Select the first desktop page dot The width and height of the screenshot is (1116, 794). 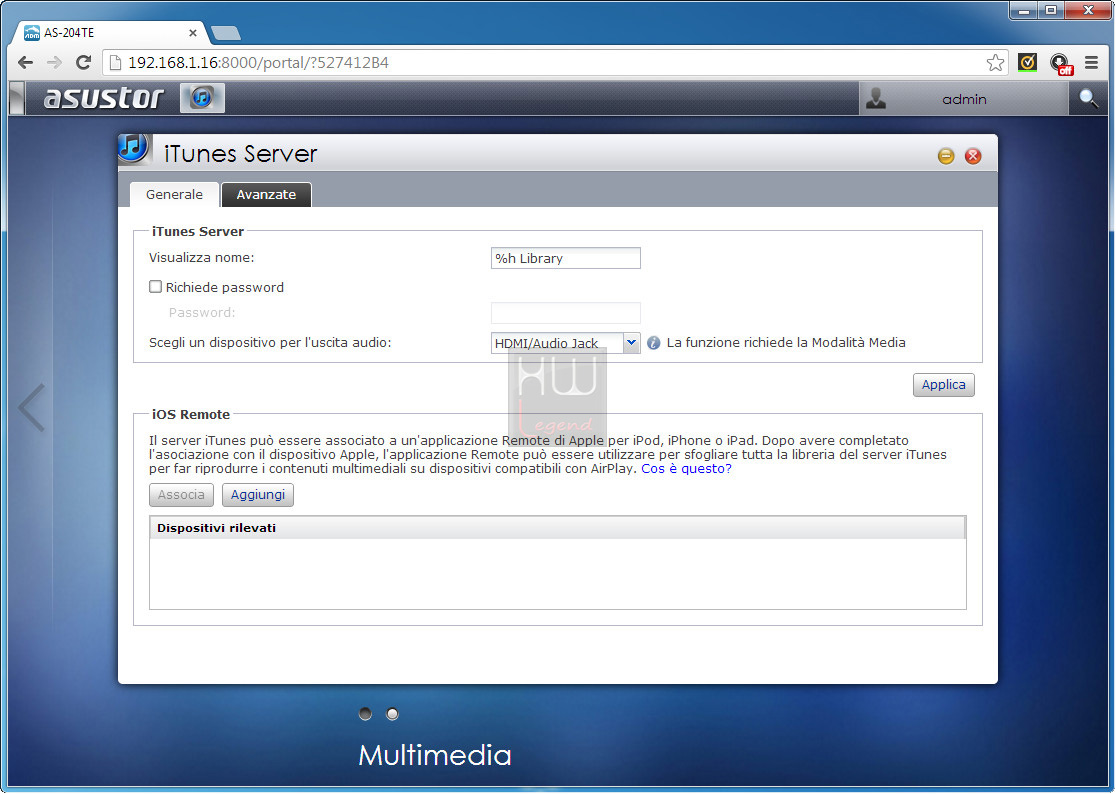point(365,714)
